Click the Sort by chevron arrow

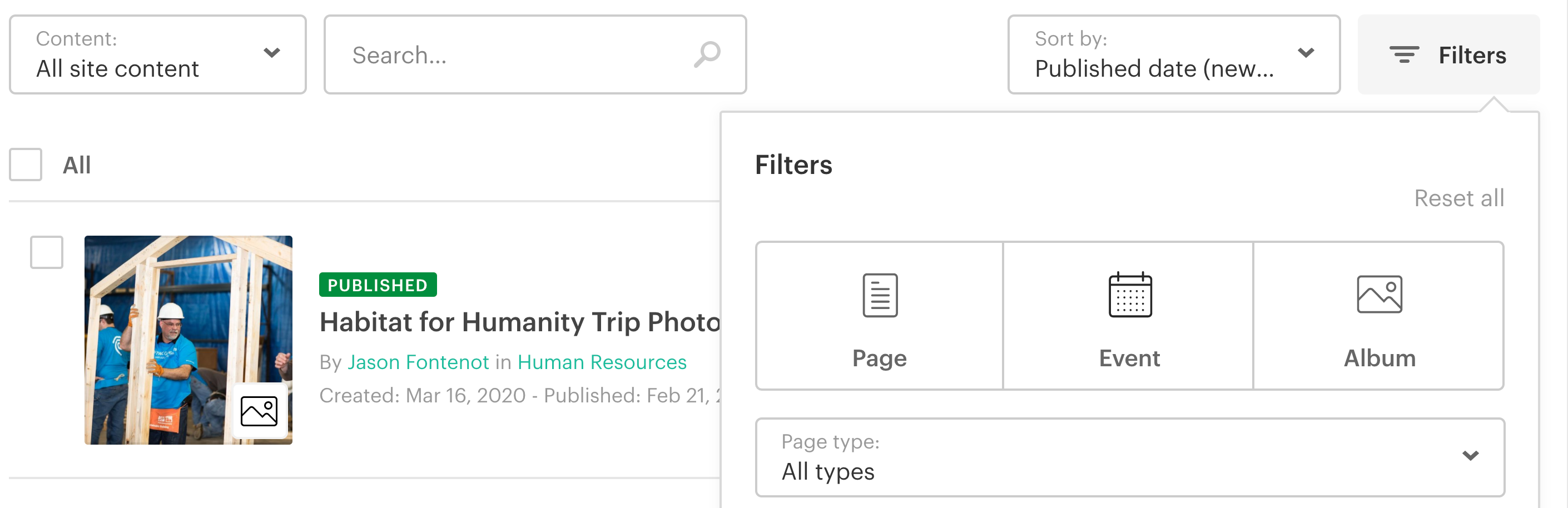1306,53
